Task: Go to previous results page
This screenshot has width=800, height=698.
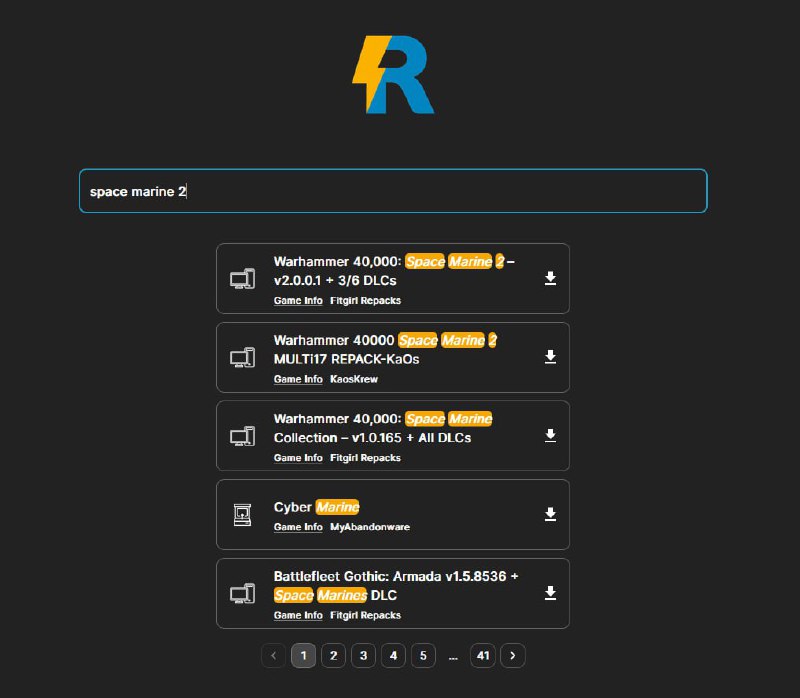Action: coord(273,656)
